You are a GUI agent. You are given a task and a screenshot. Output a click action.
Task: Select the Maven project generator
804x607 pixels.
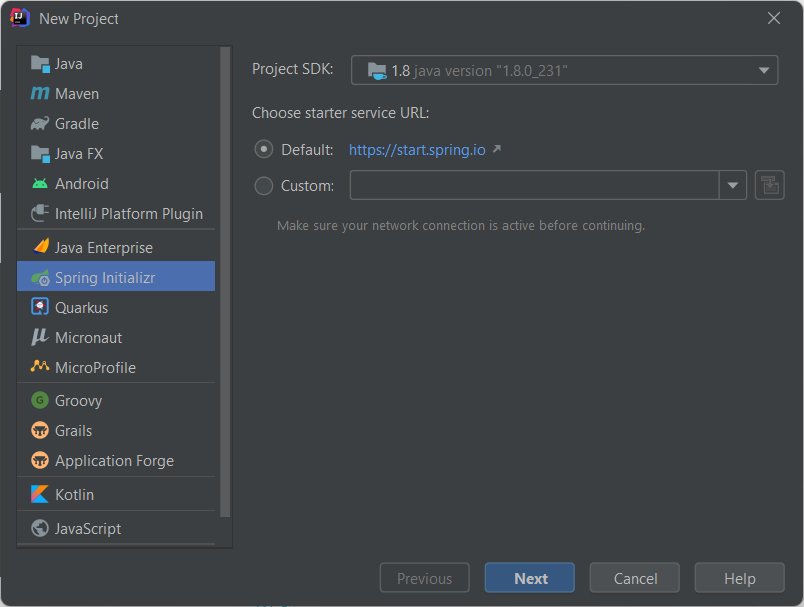(x=75, y=93)
